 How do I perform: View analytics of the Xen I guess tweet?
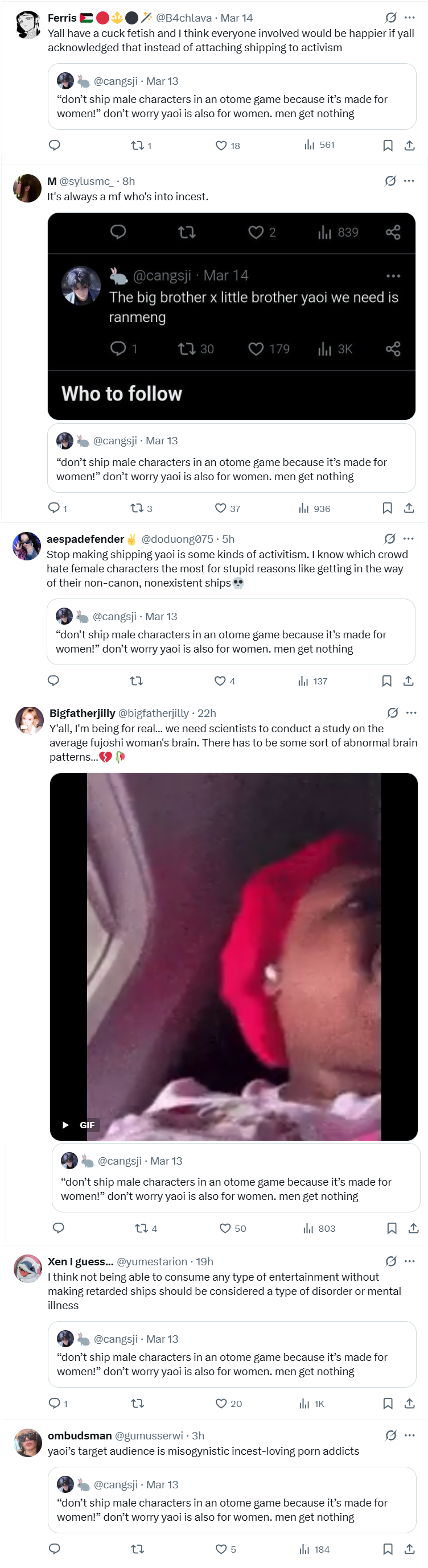click(304, 1404)
